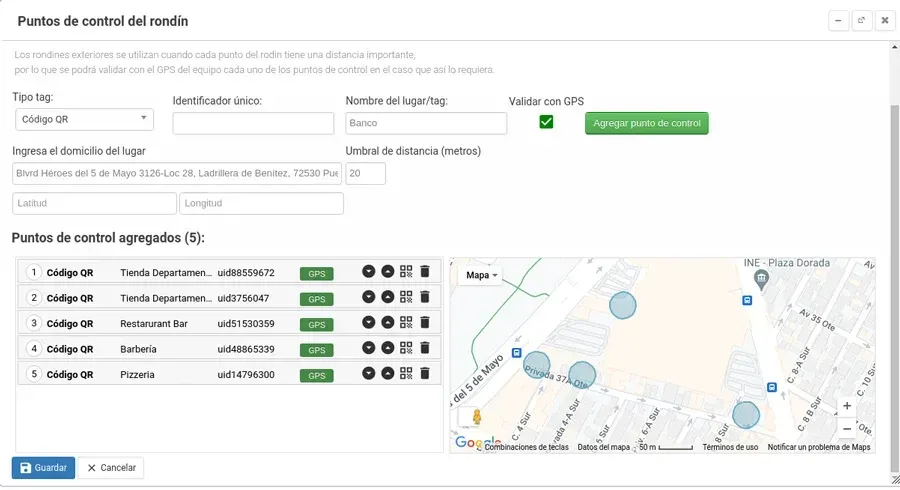Toggle GPS badge on Pizzeria row
Screen dimensions: 900x490
[x=316, y=375]
